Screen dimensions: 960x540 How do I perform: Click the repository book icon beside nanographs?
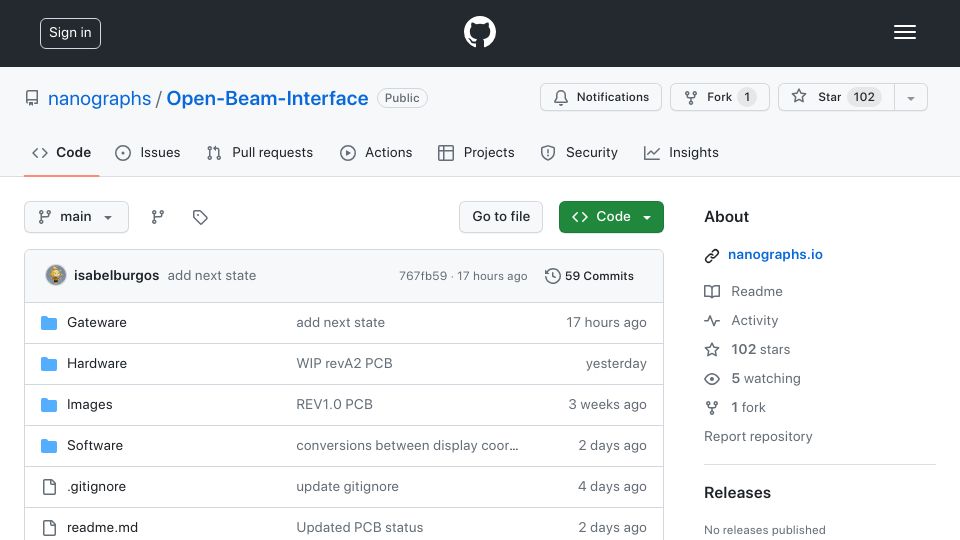pyautogui.click(x=32, y=98)
